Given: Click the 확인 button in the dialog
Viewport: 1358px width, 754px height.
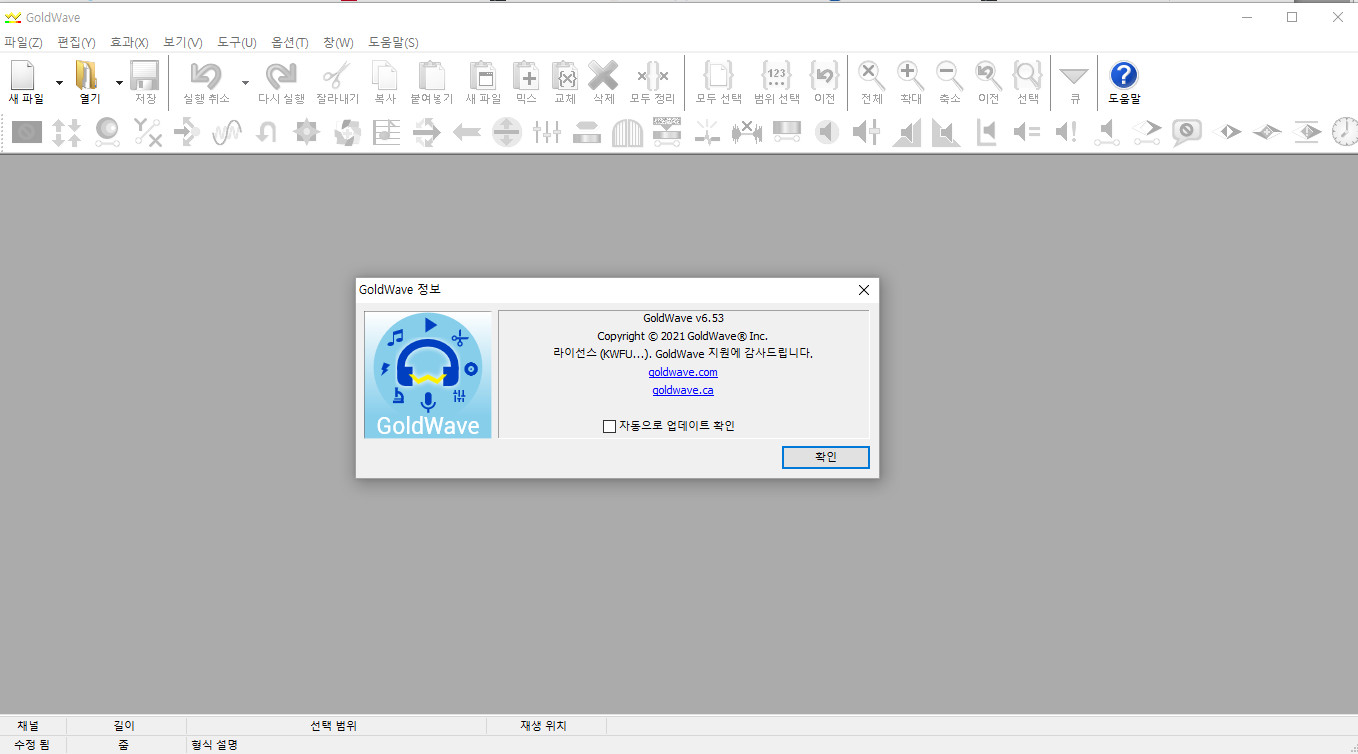Looking at the screenshot, I should (x=826, y=457).
